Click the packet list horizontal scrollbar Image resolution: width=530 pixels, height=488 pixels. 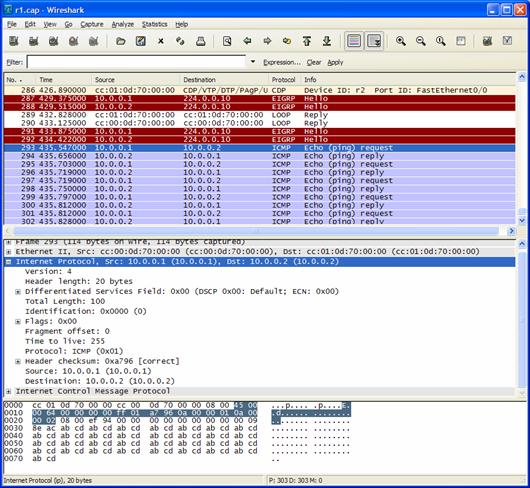pos(256,231)
